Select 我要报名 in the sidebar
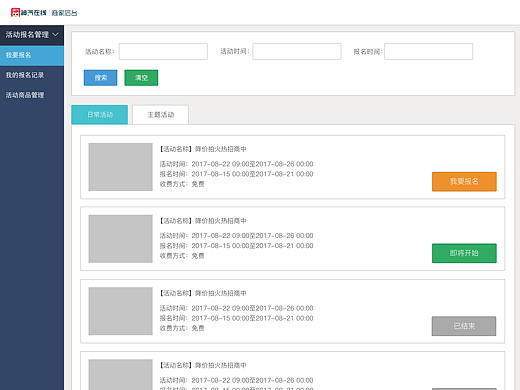This screenshot has height=390, width=520. (32, 55)
